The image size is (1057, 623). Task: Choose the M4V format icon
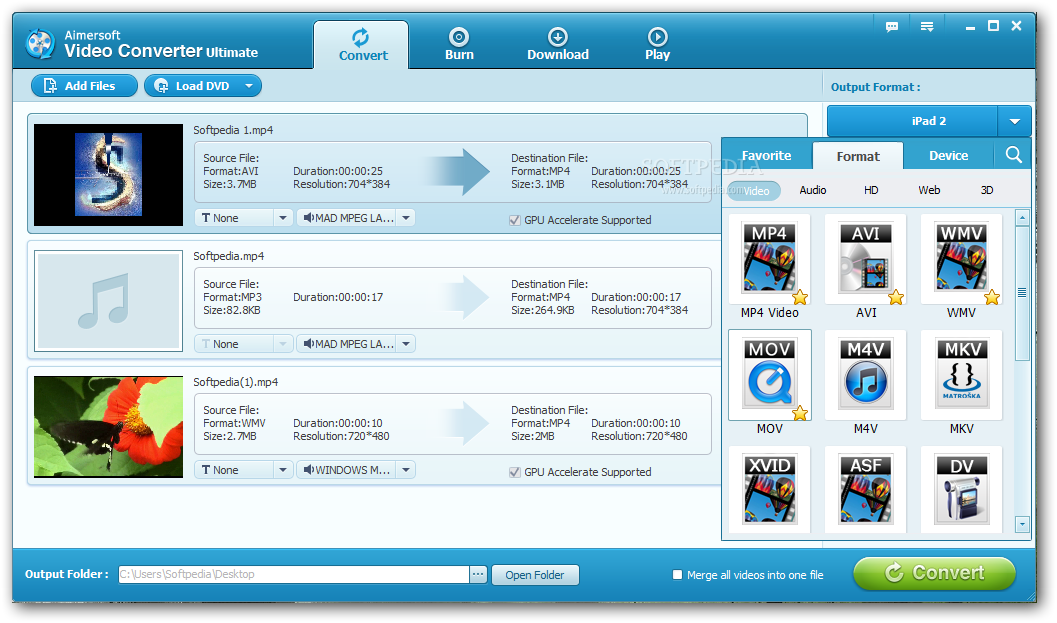(866, 374)
